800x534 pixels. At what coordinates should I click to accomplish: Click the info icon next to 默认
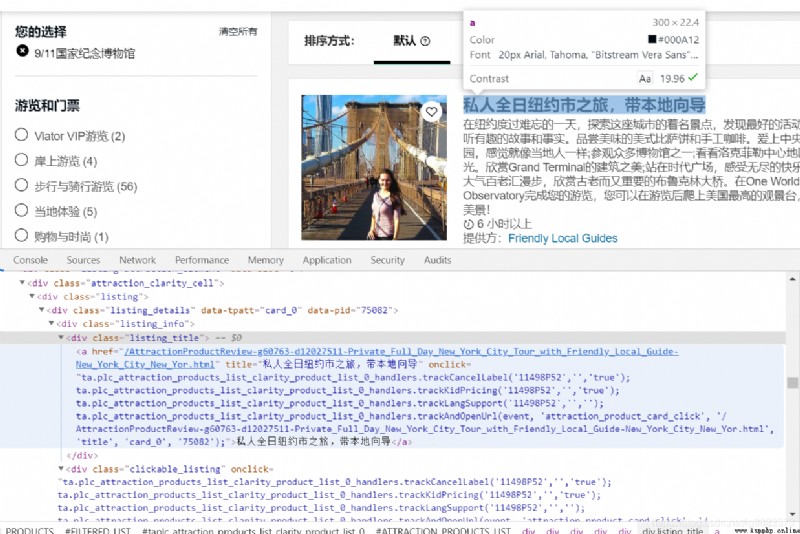point(425,41)
